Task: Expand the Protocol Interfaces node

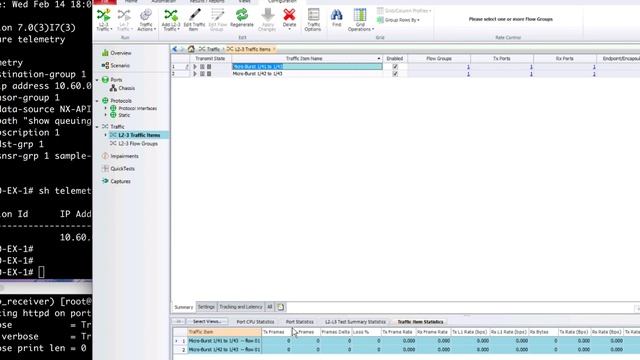Action: [106, 109]
